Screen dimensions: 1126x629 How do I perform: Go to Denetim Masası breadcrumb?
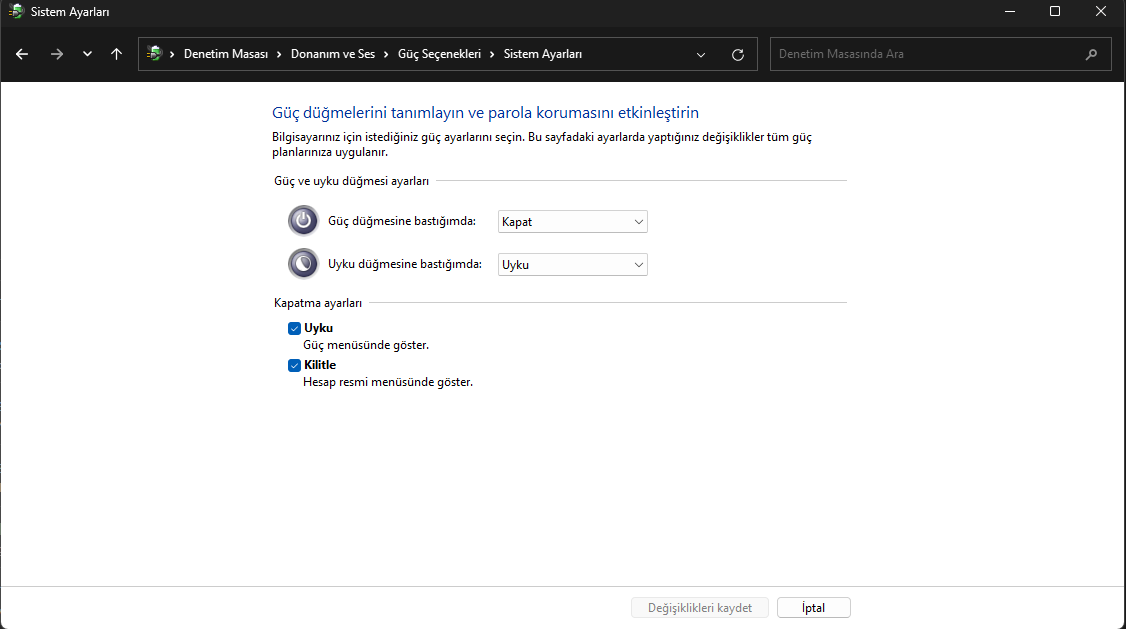(226, 54)
